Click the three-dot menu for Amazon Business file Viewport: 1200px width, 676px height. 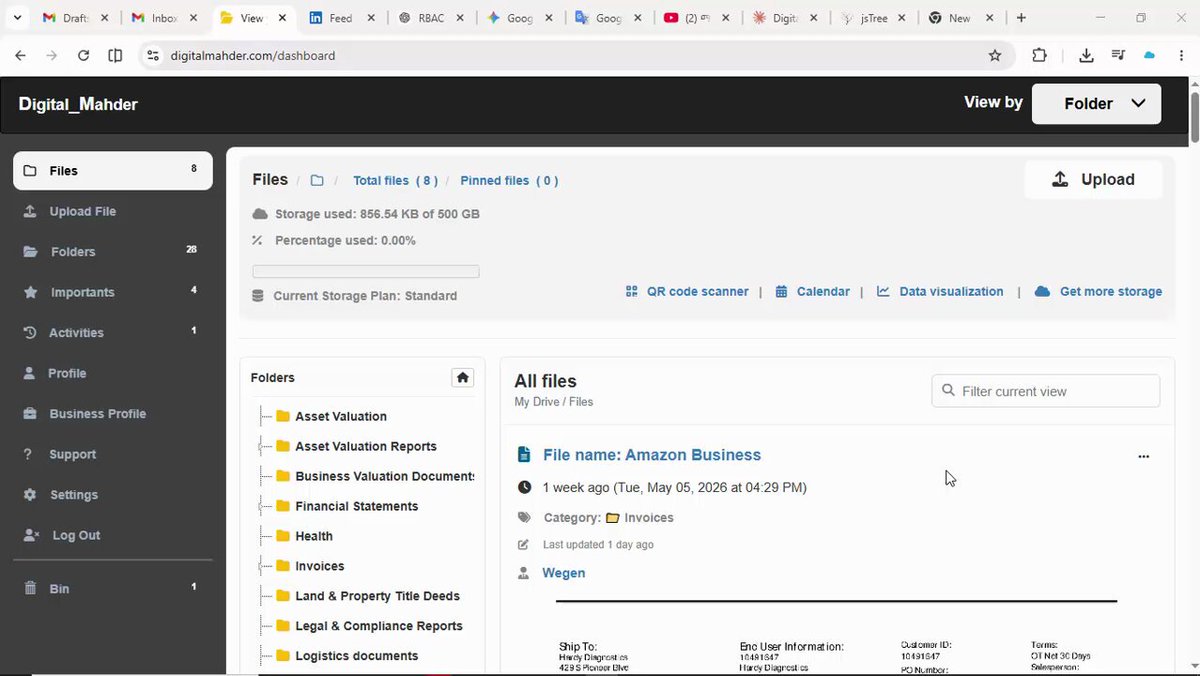[1144, 456]
